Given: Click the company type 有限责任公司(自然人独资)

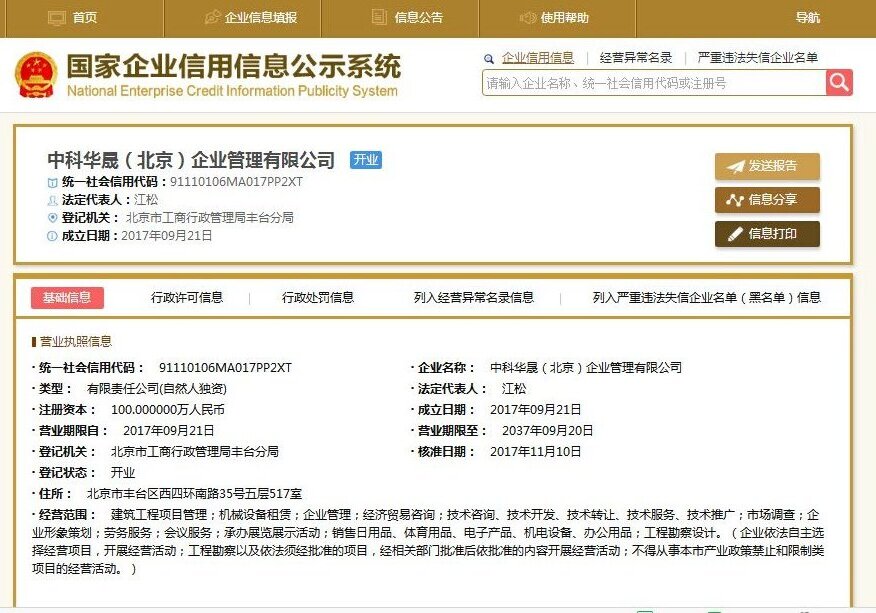Looking at the screenshot, I should pos(156,389).
